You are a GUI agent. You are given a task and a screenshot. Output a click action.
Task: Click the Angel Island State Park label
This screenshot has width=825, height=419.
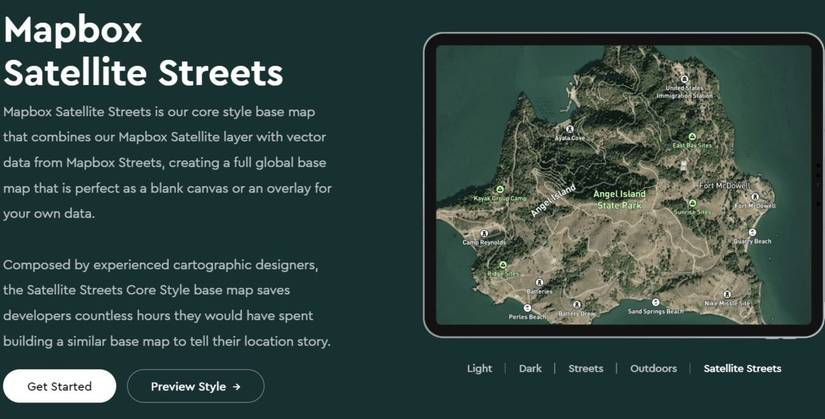pyautogui.click(x=619, y=199)
